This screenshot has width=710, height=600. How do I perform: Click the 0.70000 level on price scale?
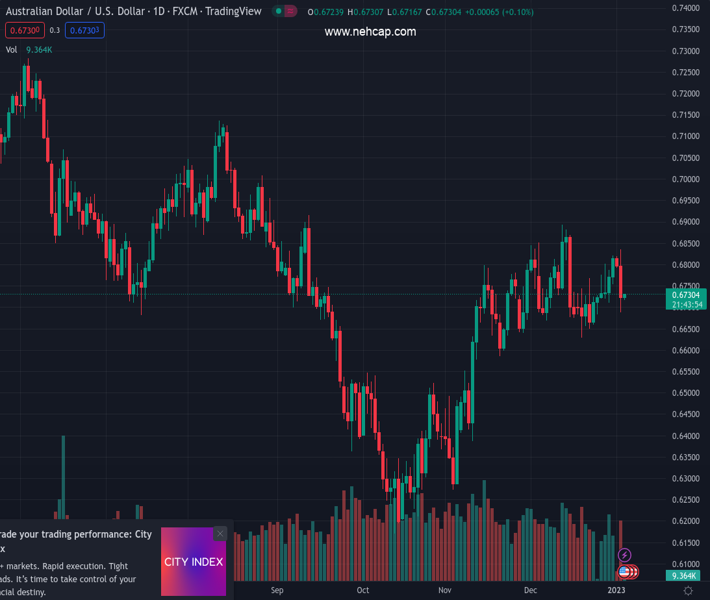coord(685,180)
